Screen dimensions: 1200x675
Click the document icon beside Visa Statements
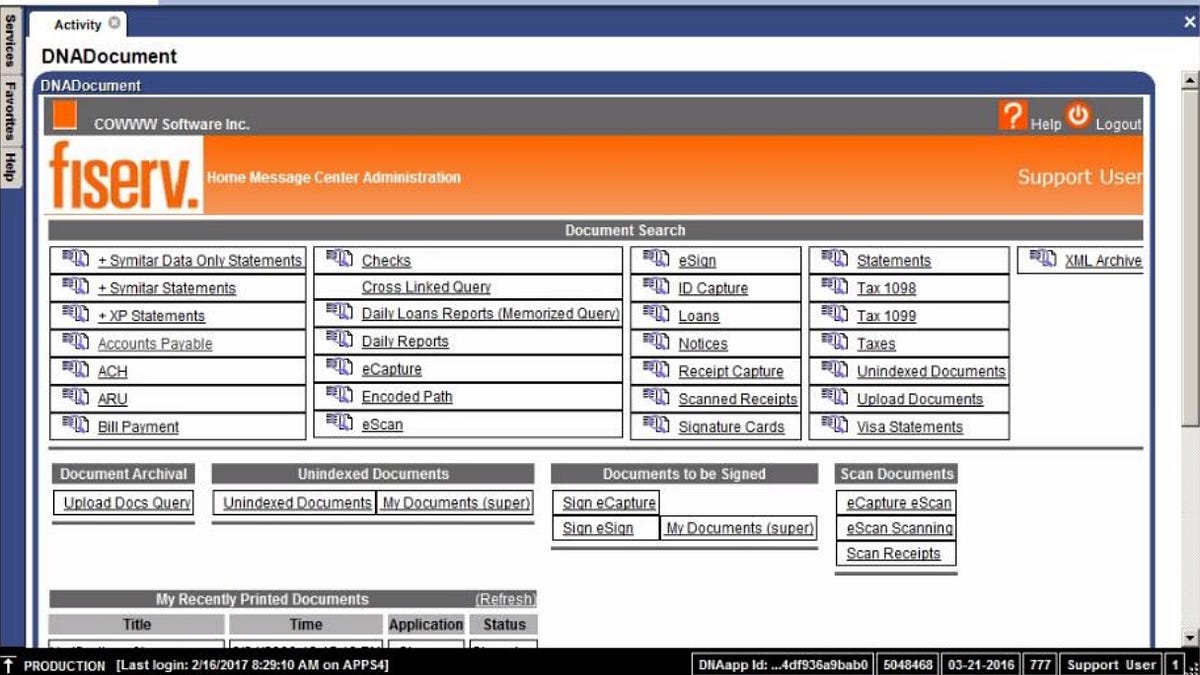(x=834, y=425)
